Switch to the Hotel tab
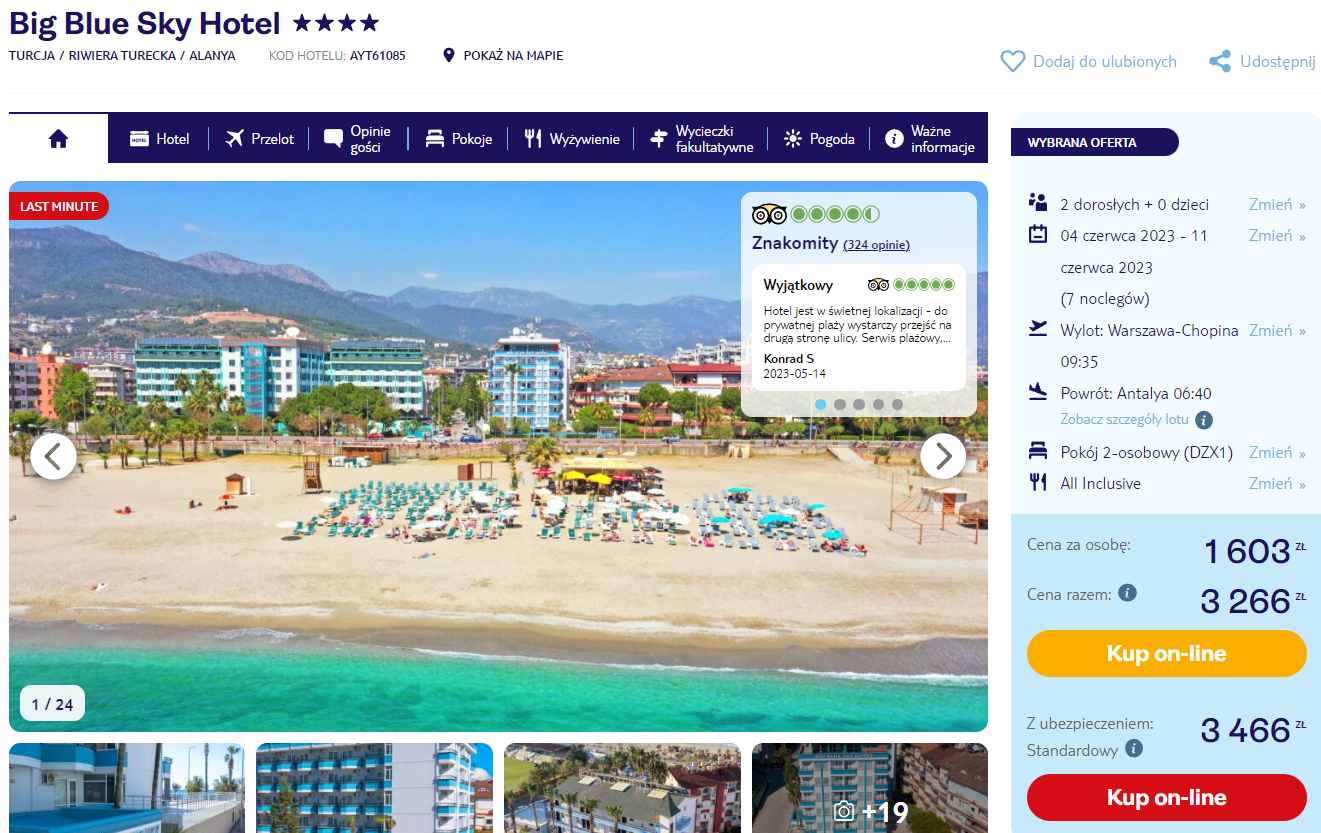 point(159,139)
